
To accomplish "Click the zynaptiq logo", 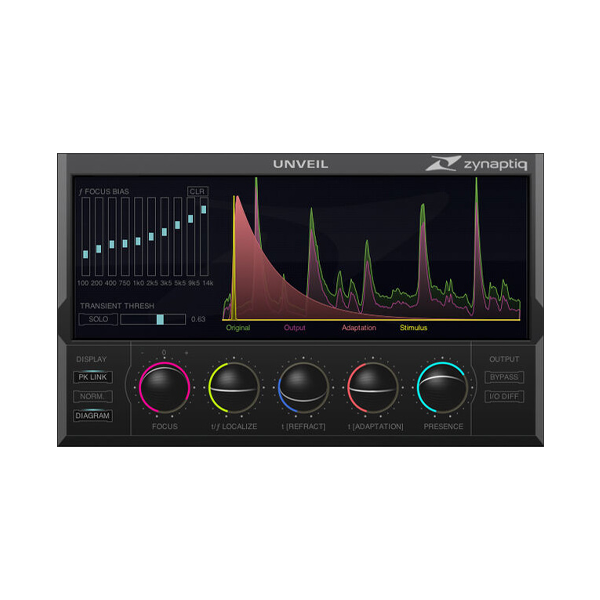I will click(477, 164).
